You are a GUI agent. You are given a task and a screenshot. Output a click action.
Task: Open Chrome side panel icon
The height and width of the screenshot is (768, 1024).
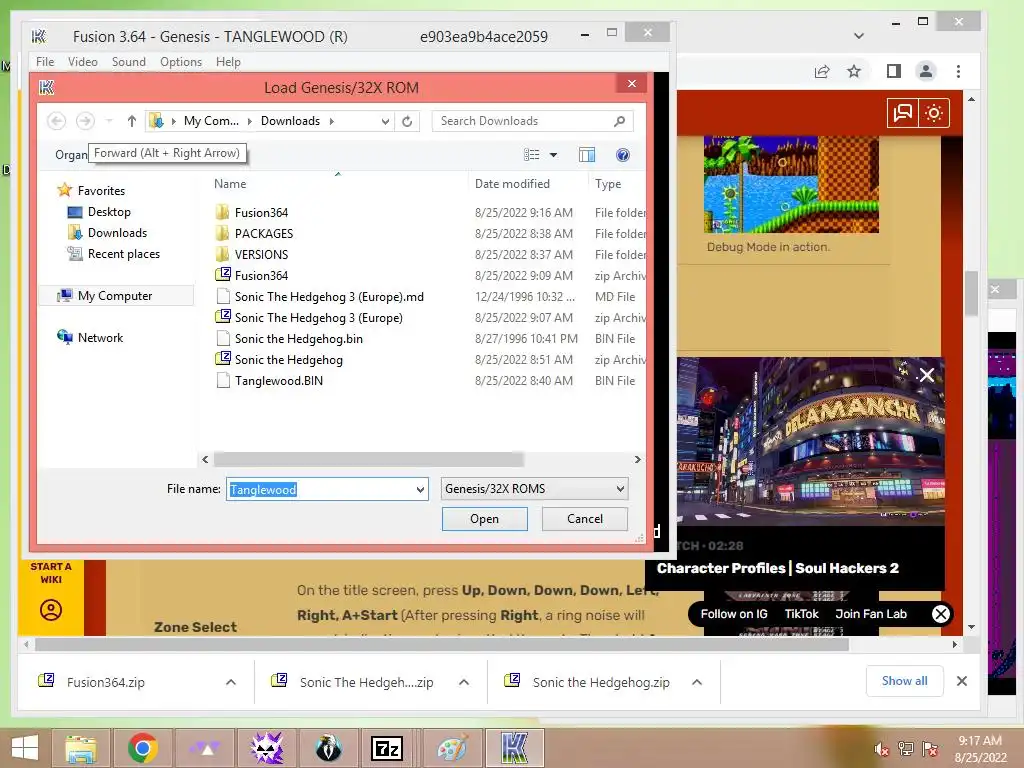(x=894, y=71)
